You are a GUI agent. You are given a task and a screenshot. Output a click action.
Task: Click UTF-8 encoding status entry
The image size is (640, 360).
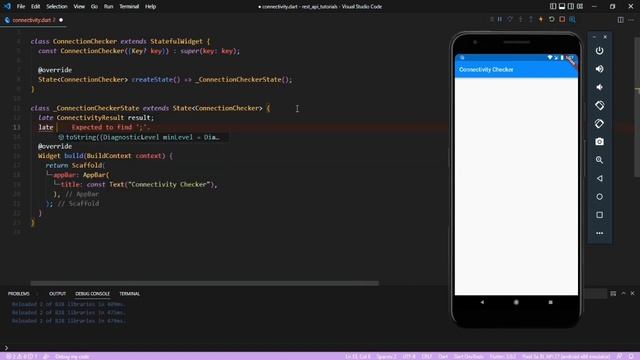[x=409, y=356]
